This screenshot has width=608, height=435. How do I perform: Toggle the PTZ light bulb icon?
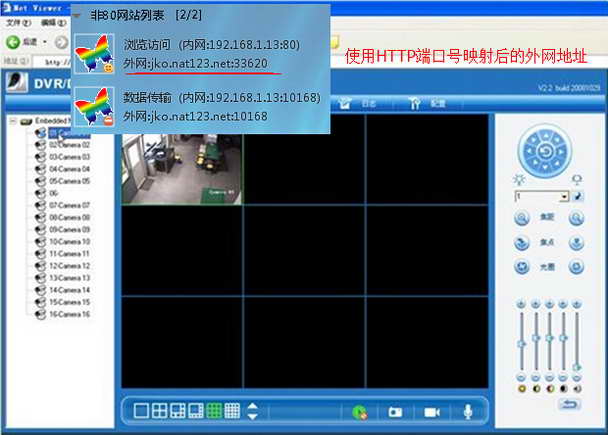click(518, 178)
